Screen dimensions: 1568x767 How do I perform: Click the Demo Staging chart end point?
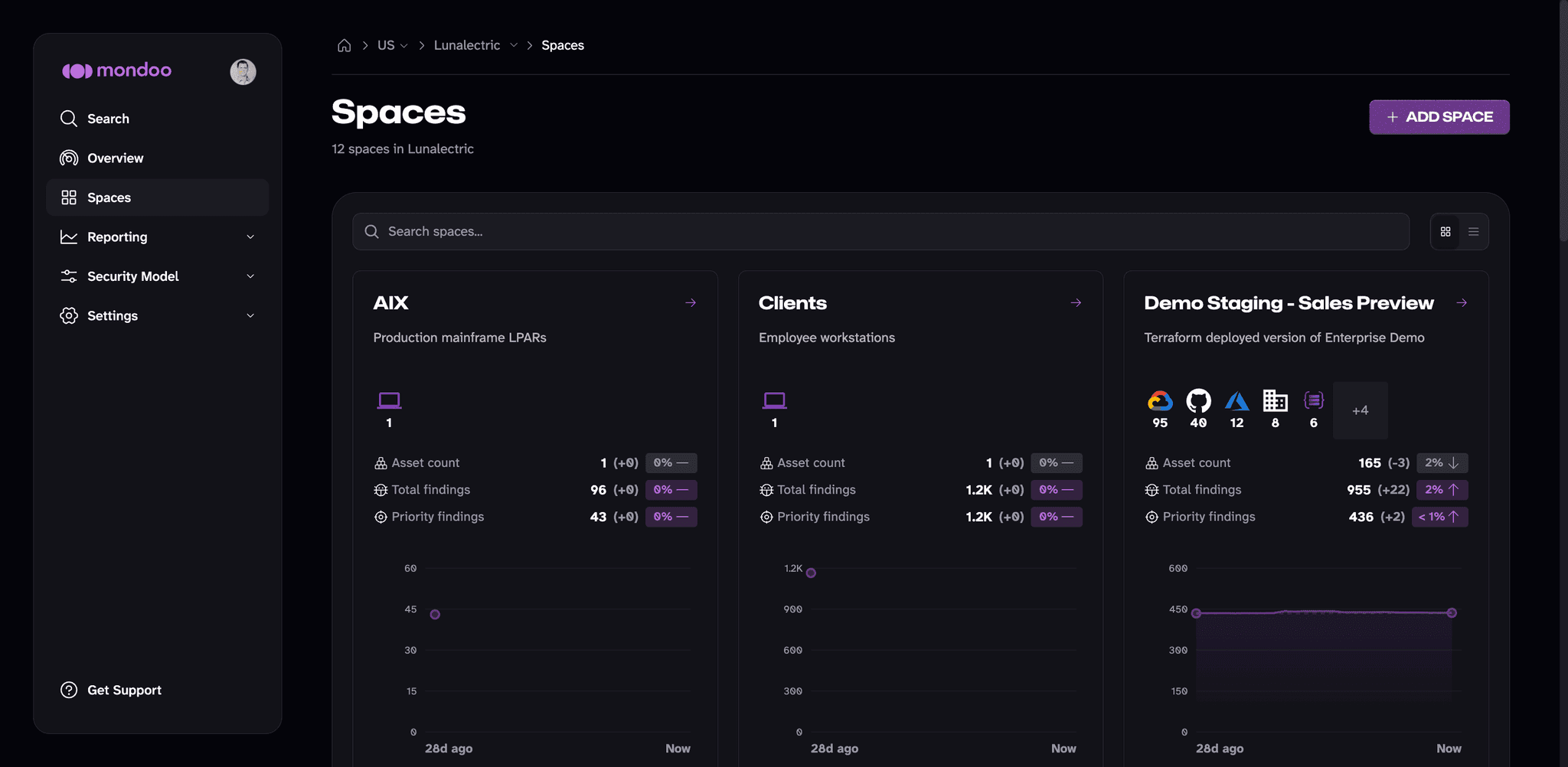click(1452, 613)
